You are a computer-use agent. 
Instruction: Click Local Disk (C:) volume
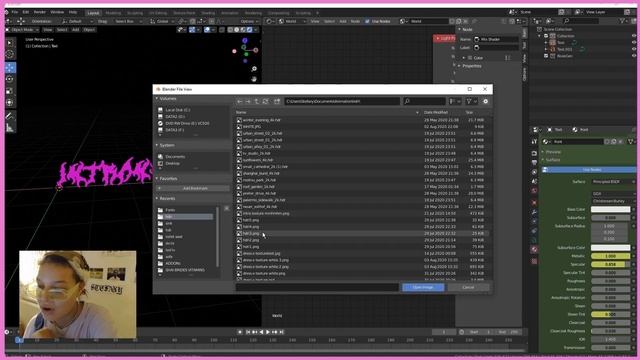[x=178, y=110]
